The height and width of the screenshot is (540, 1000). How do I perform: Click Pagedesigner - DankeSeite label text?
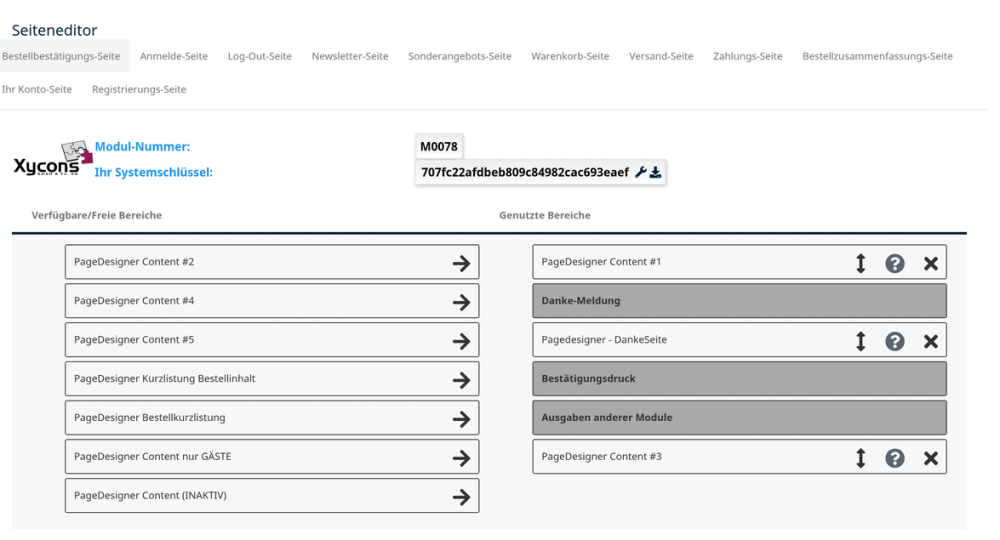tap(604, 340)
